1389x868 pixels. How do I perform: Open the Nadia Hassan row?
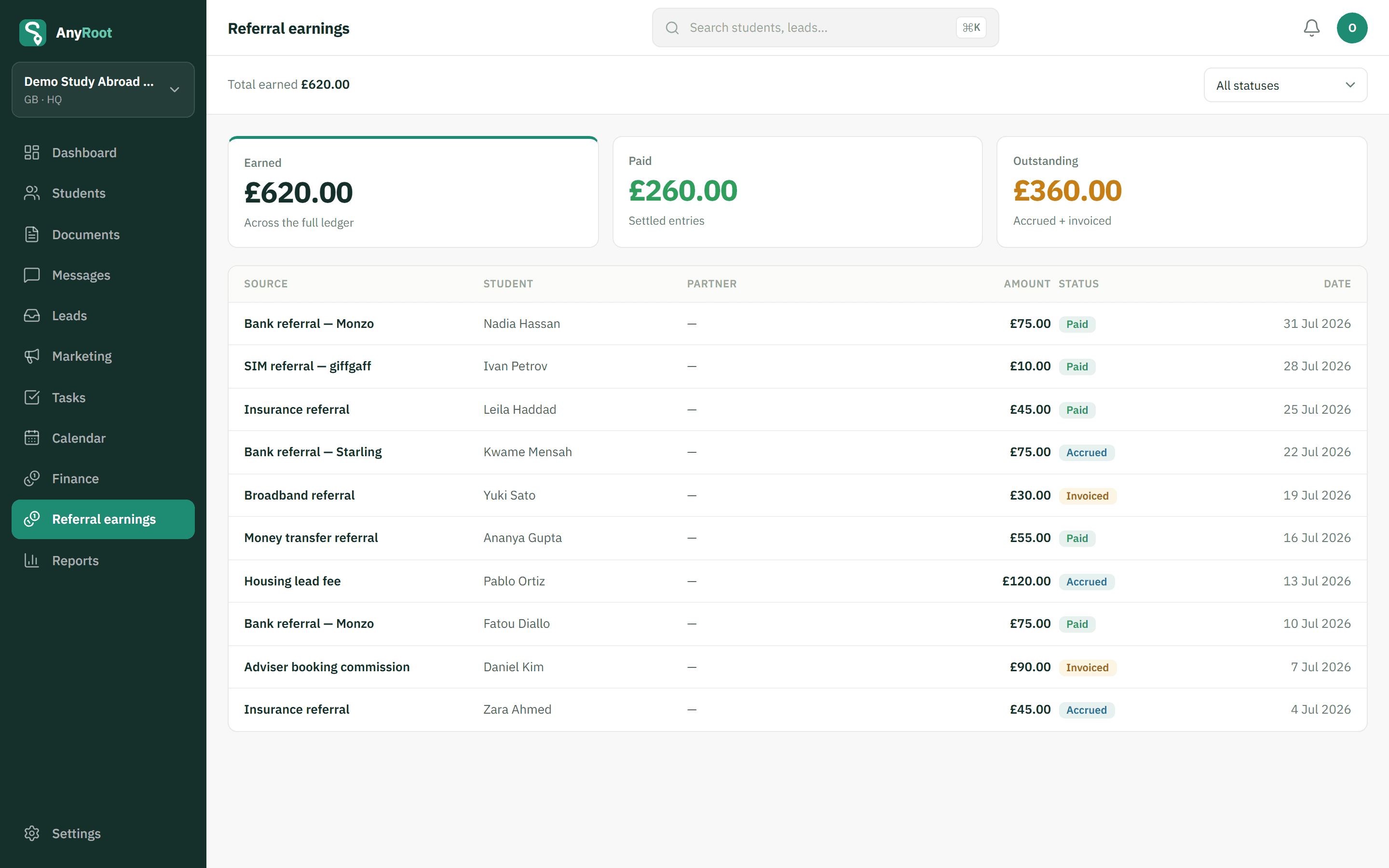pos(797,324)
